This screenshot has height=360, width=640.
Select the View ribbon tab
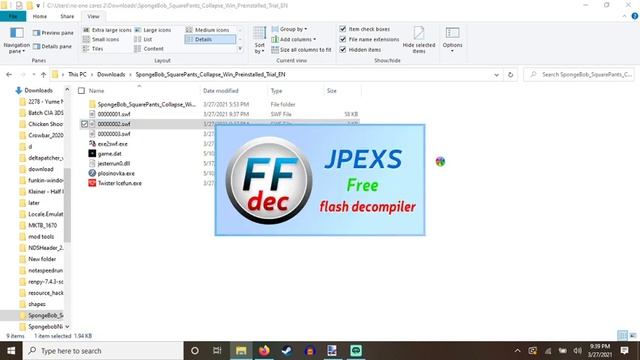click(93, 16)
